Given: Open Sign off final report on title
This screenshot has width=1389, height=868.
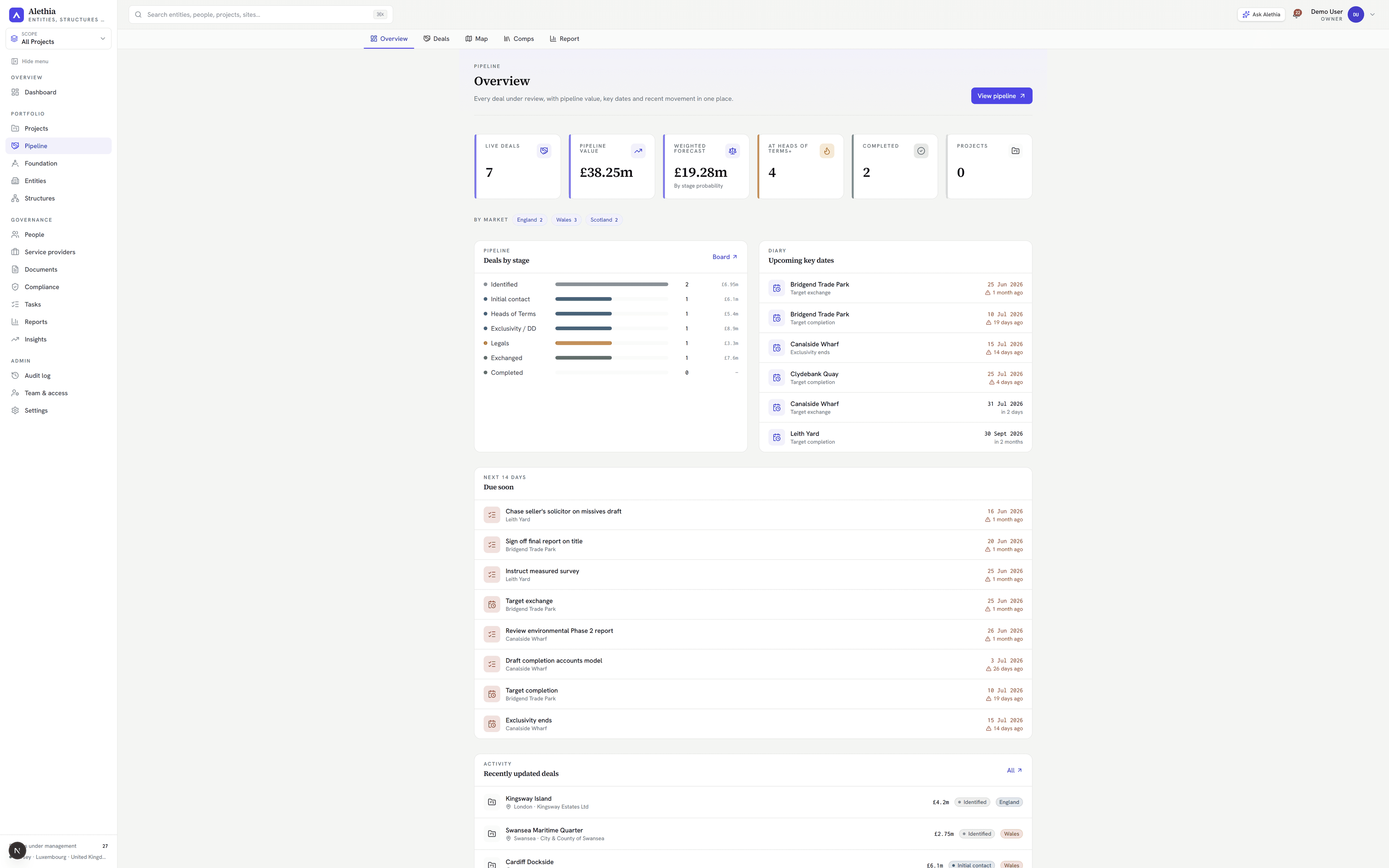Looking at the screenshot, I should point(753,545).
